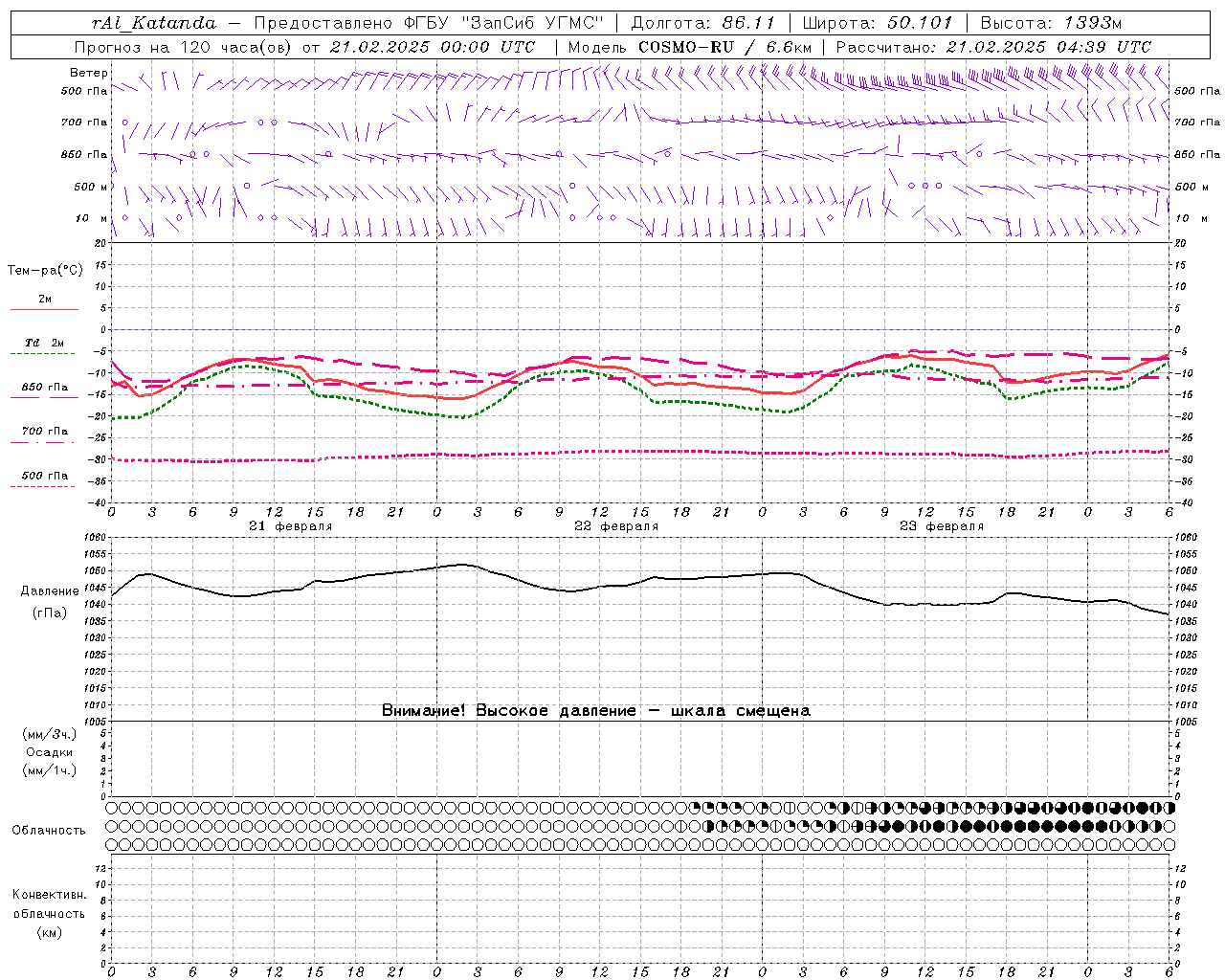Click the Модель COSMO-RU / 6.6км text
Viewport: 1225px width, 980px height.
(x=689, y=47)
